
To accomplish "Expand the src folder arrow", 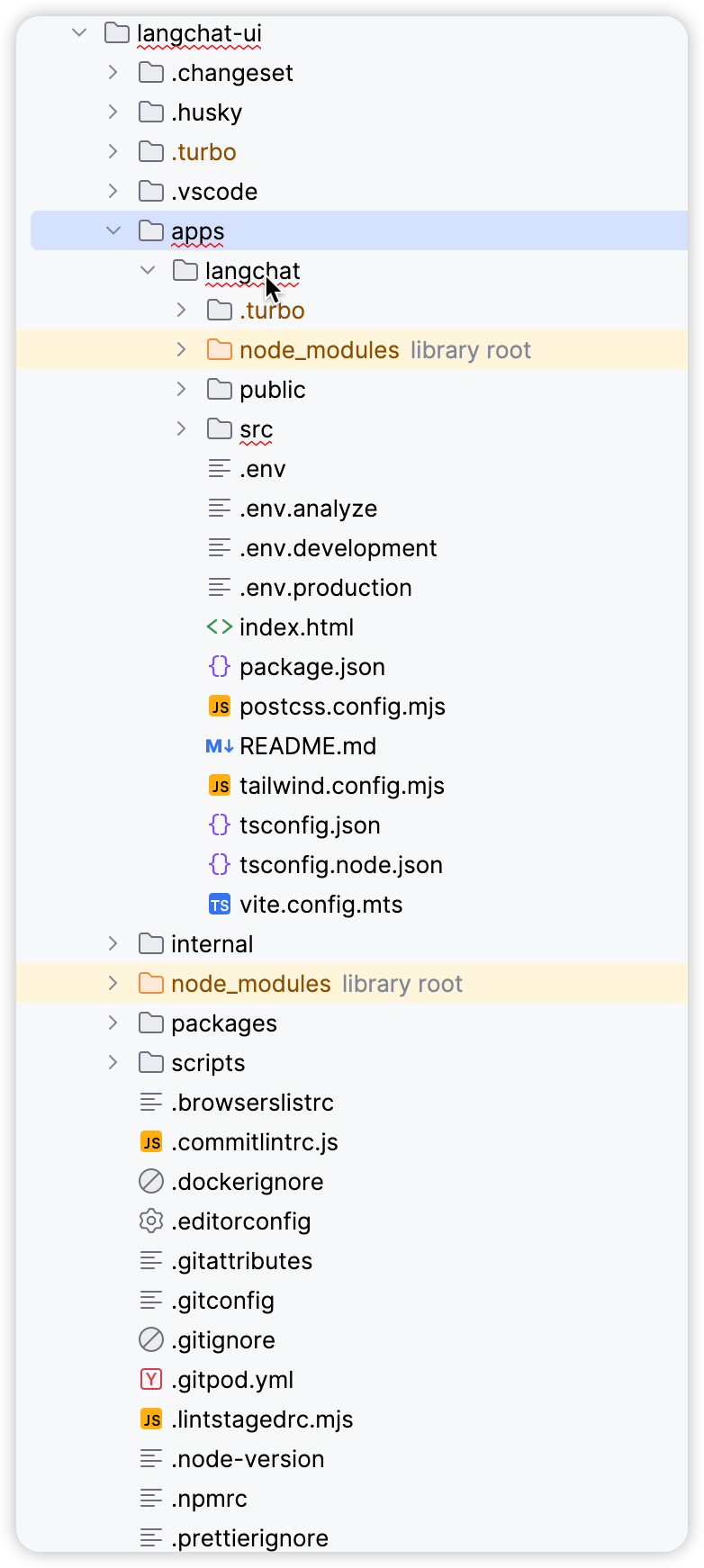I will click(182, 429).
